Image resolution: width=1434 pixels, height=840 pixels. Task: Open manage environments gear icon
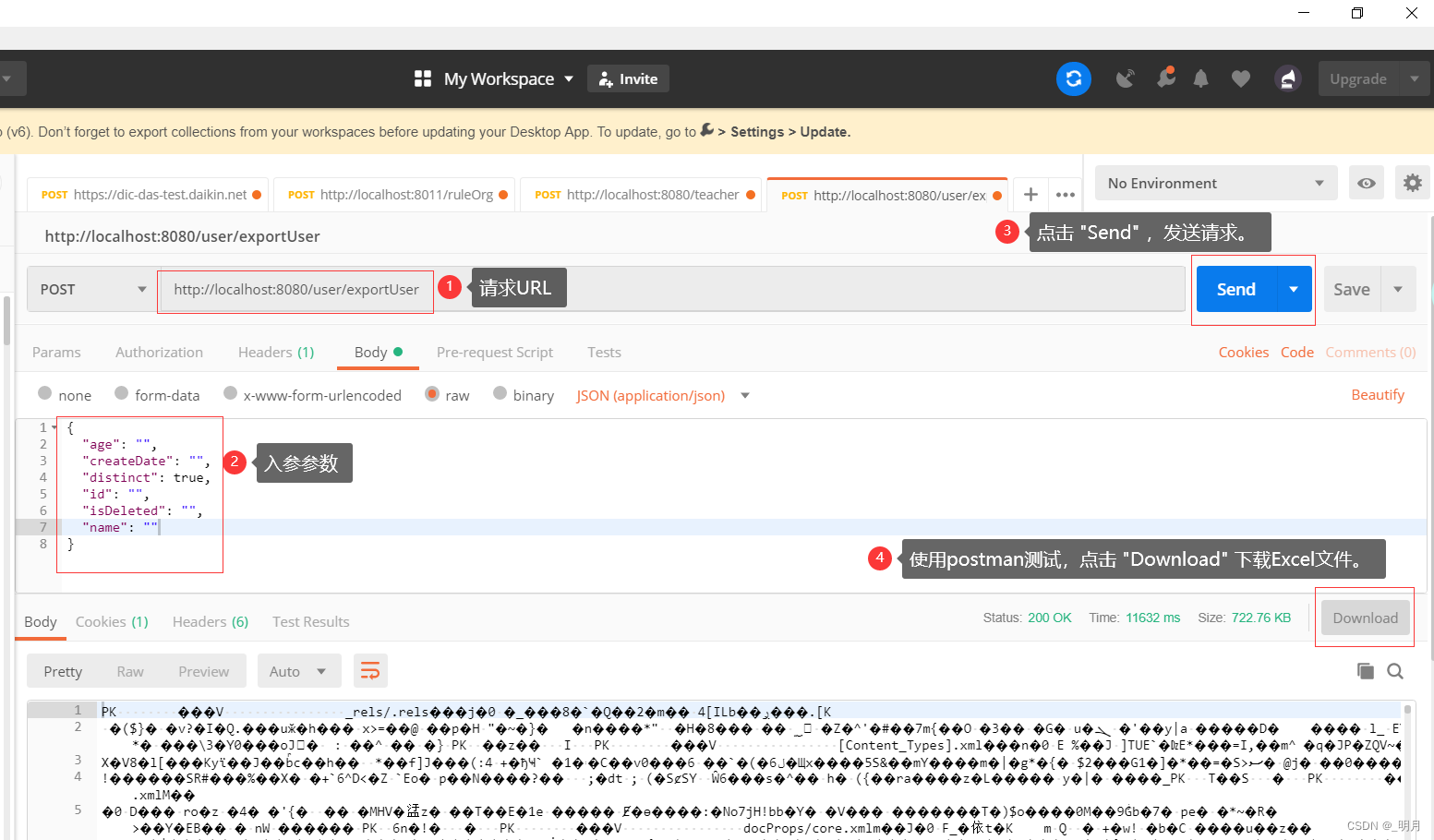(1412, 183)
